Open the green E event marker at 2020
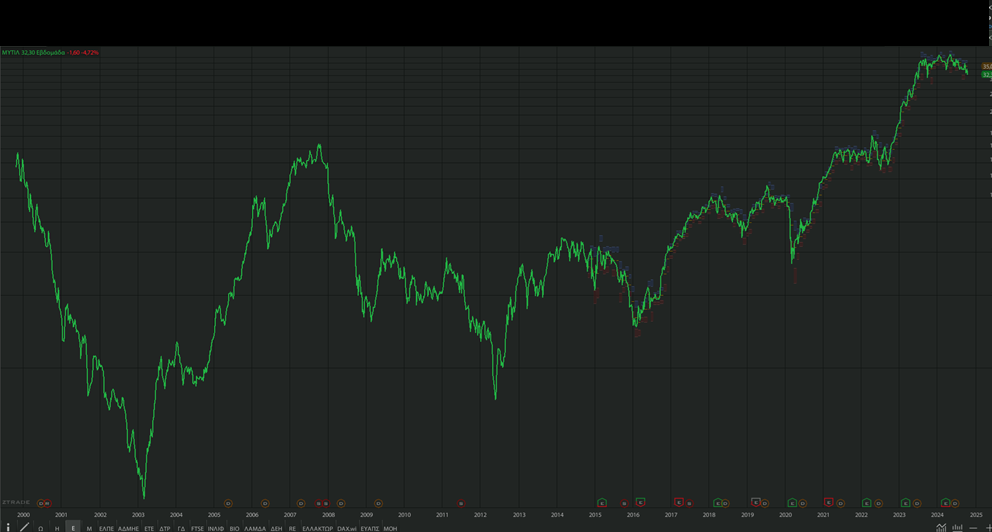This screenshot has height=532, width=992. [x=792, y=503]
